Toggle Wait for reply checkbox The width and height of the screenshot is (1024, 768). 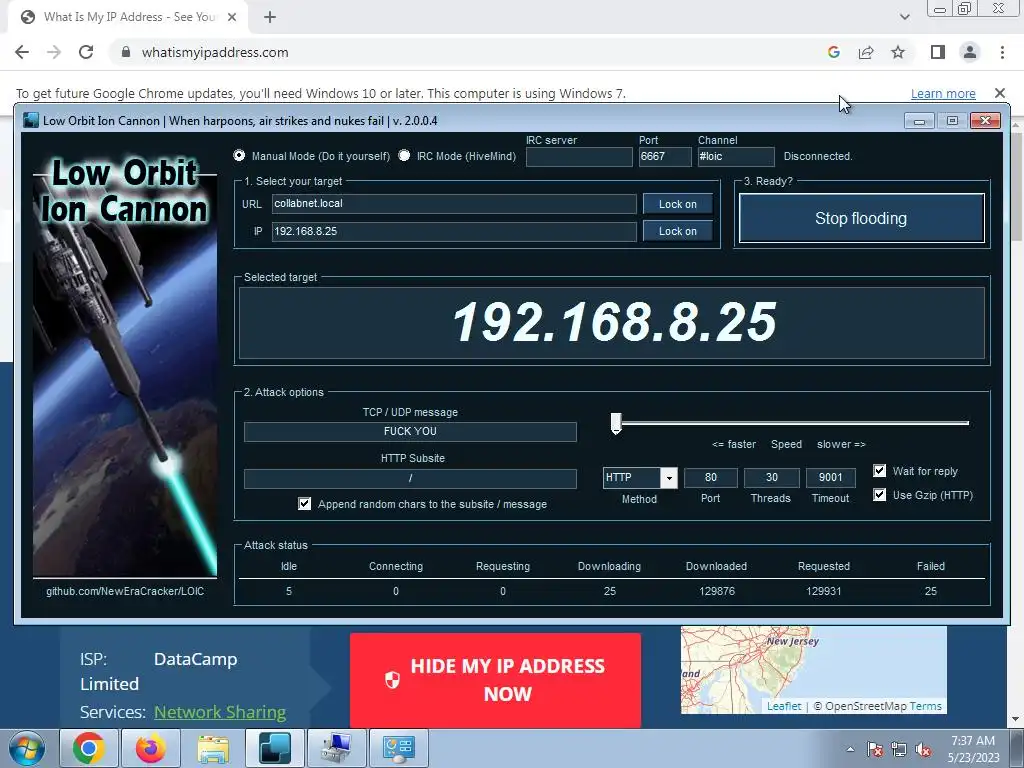pos(880,471)
